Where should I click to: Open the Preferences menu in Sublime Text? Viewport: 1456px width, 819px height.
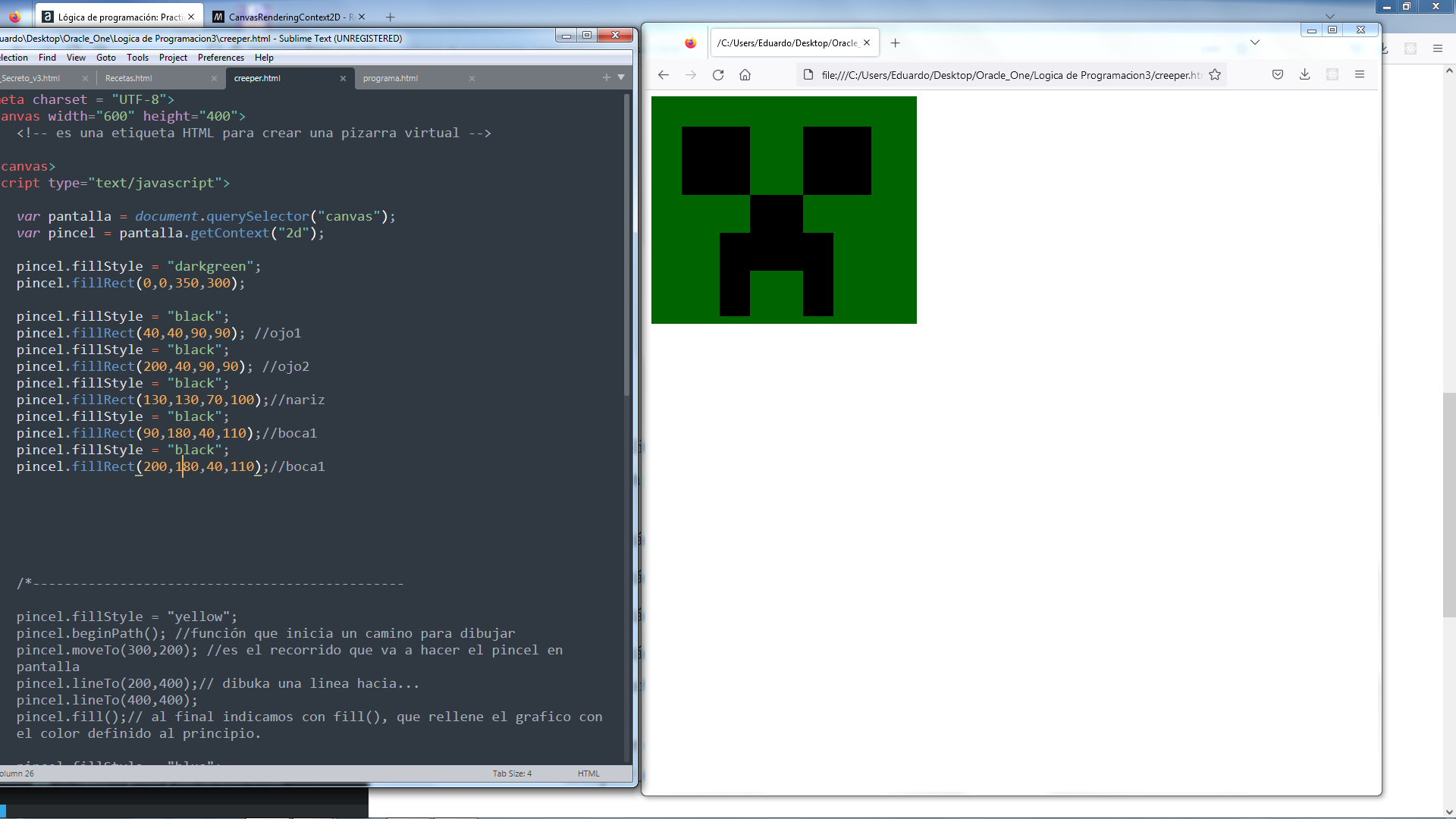221,58
